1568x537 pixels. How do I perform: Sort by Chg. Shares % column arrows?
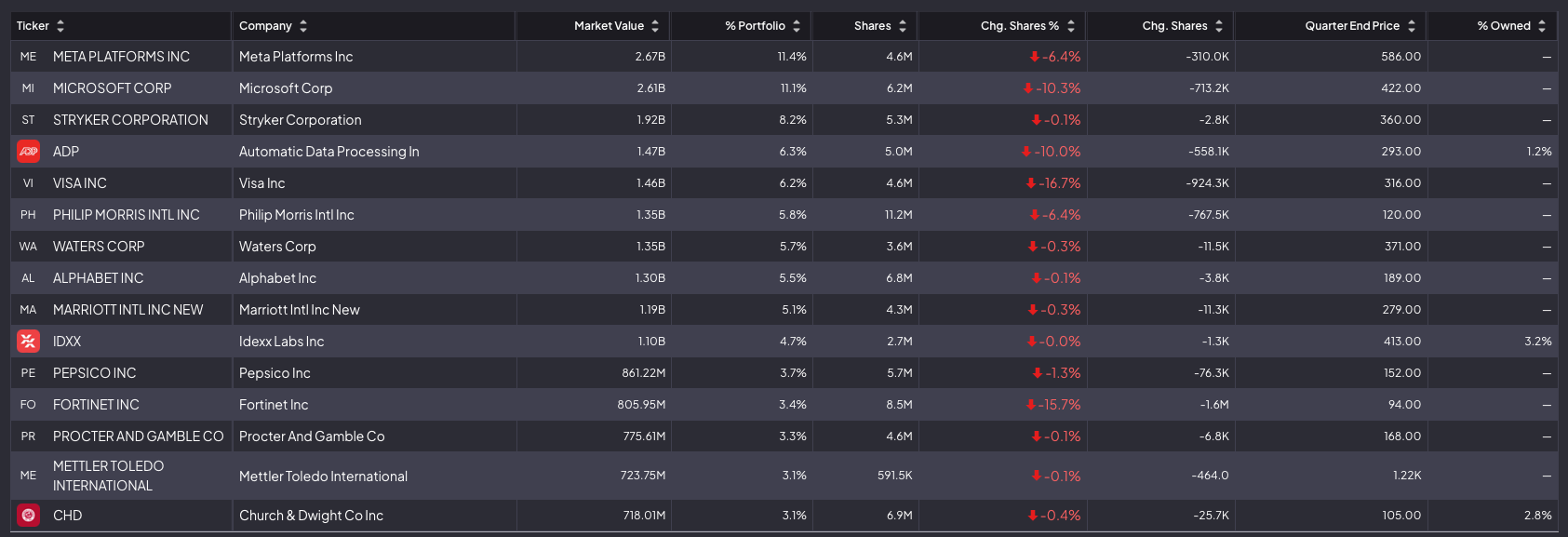point(1071,26)
